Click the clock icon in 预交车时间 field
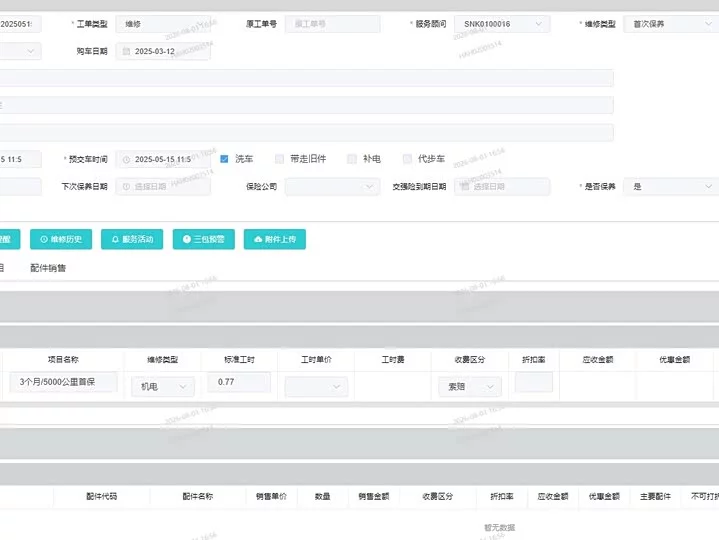 click(x=126, y=160)
